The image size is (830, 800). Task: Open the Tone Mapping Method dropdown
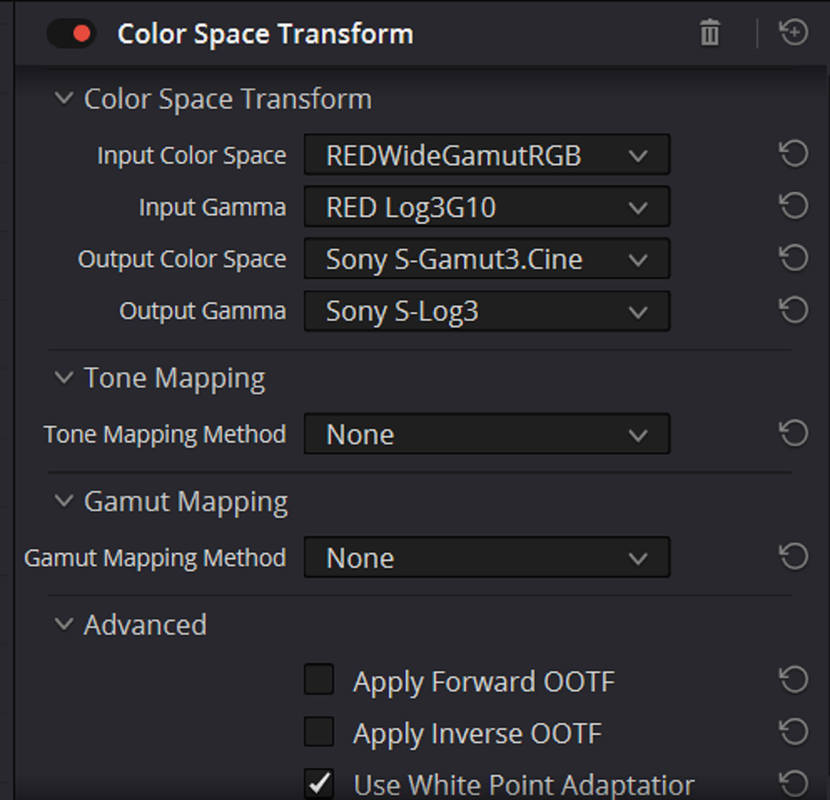[x=486, y=434]
